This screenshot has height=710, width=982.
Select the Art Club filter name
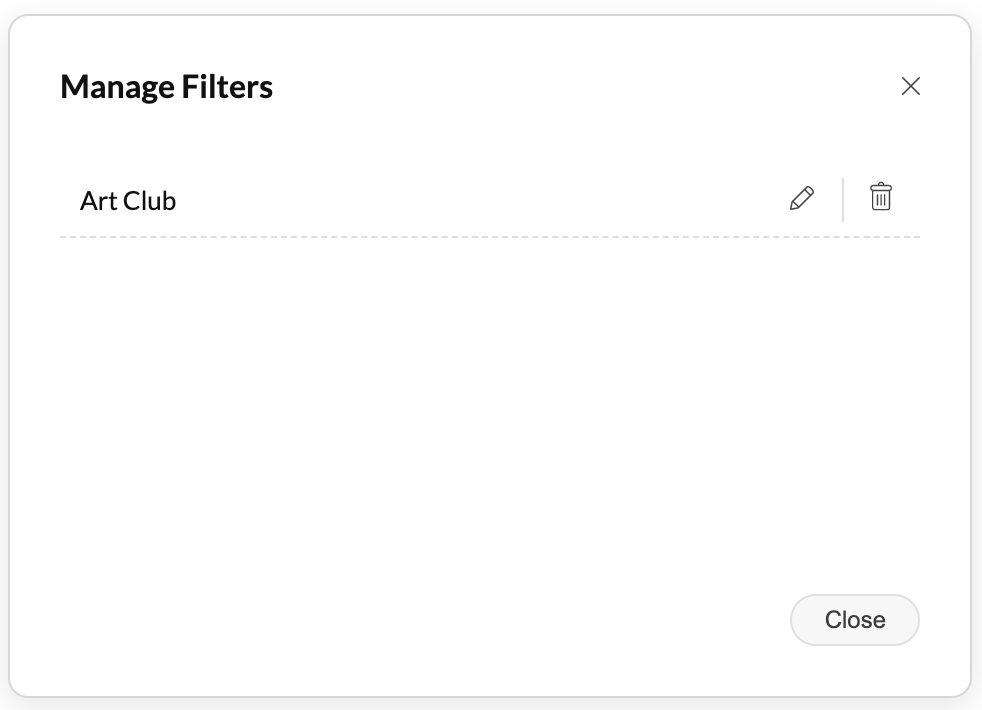(128, 201)
